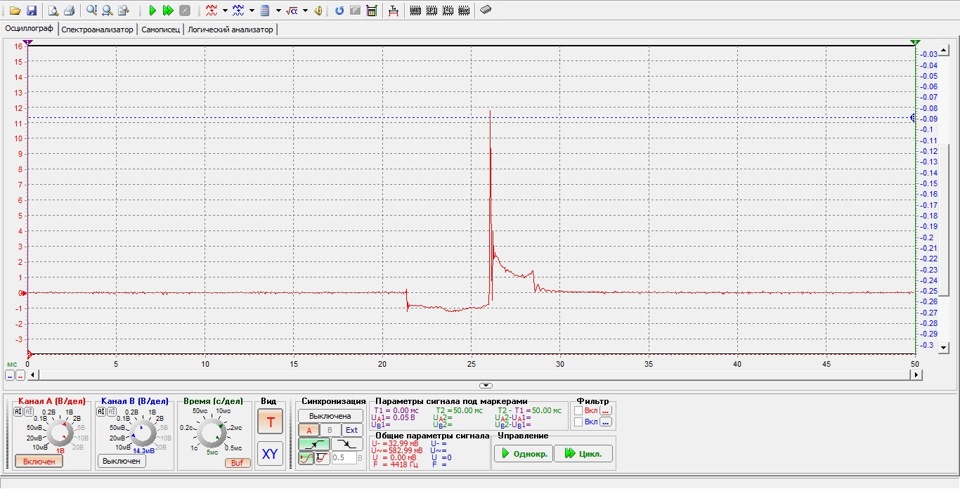This screenshot has width=960, height=489.
Task: Click the hysteresis sync mode icon
Action: tap(321, 457)
